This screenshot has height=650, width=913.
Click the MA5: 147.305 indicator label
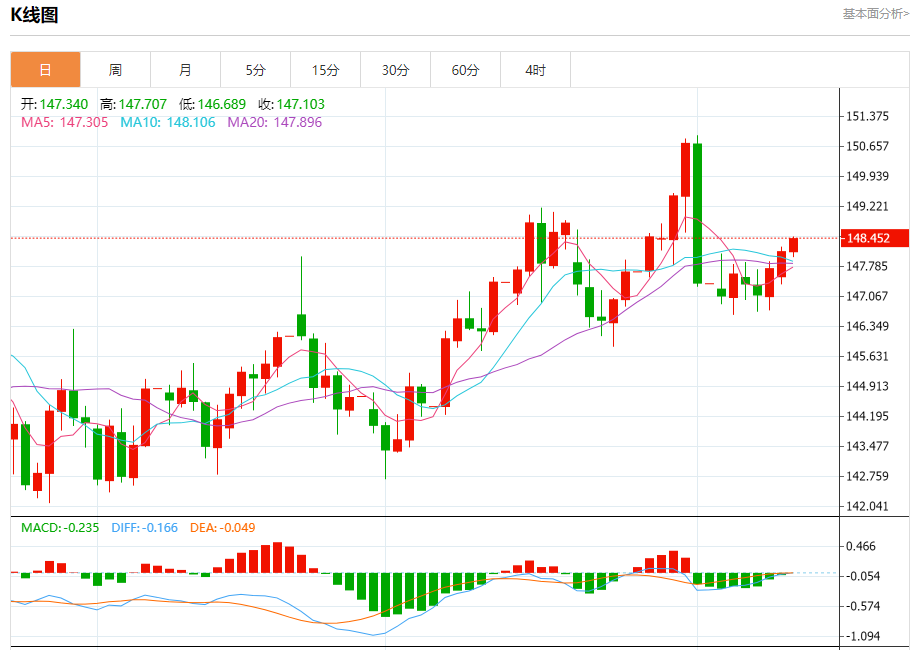[x=65, y=122]
